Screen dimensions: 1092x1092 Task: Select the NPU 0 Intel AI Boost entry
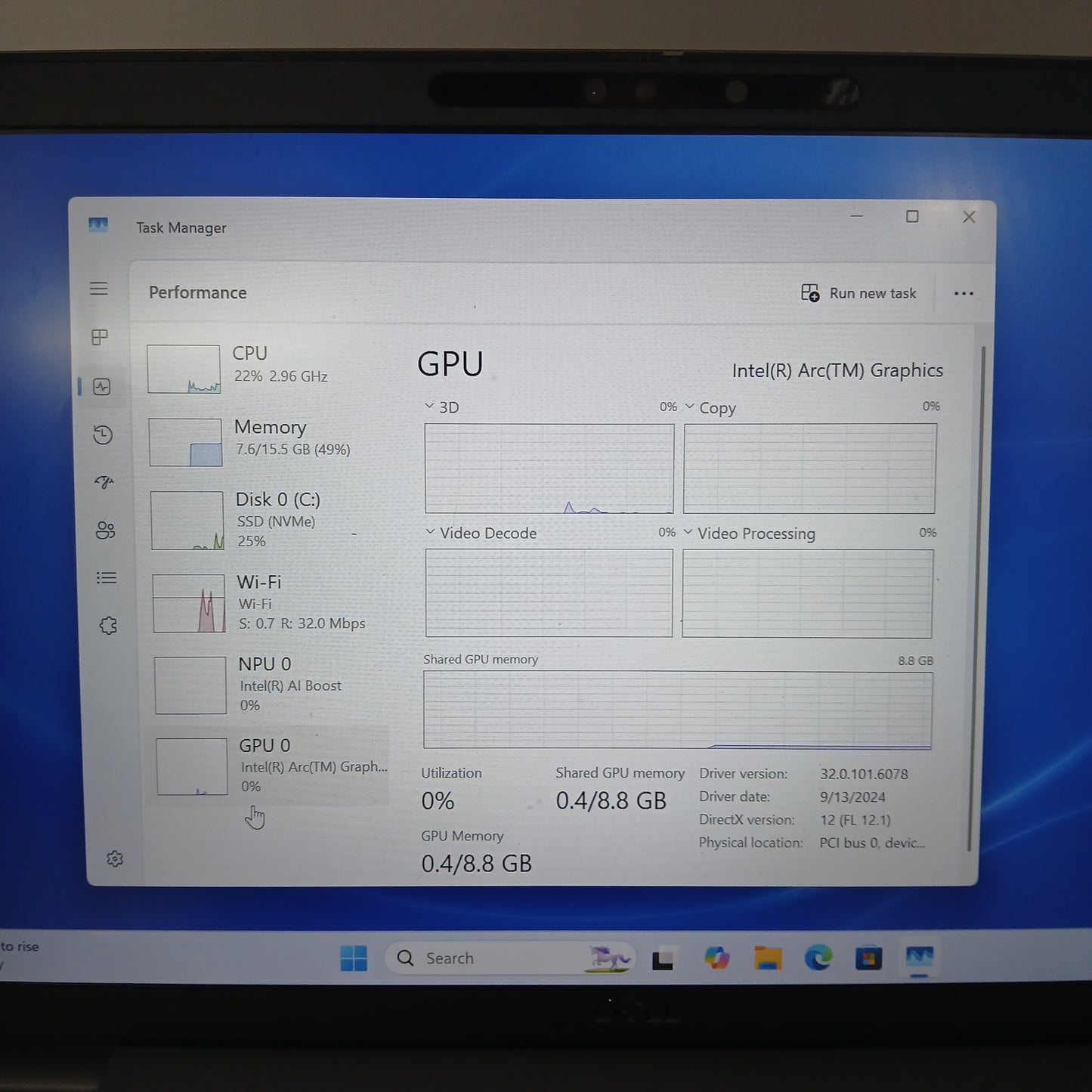pos(270,685)
